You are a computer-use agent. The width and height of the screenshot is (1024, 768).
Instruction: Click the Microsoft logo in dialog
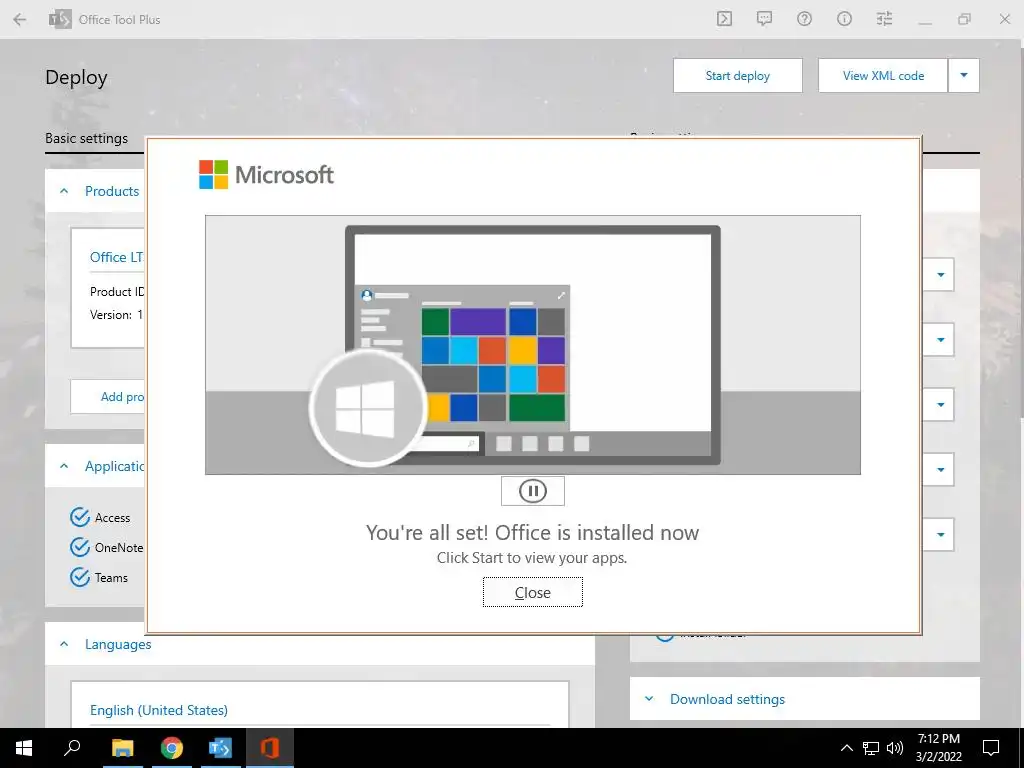(266, 174)
